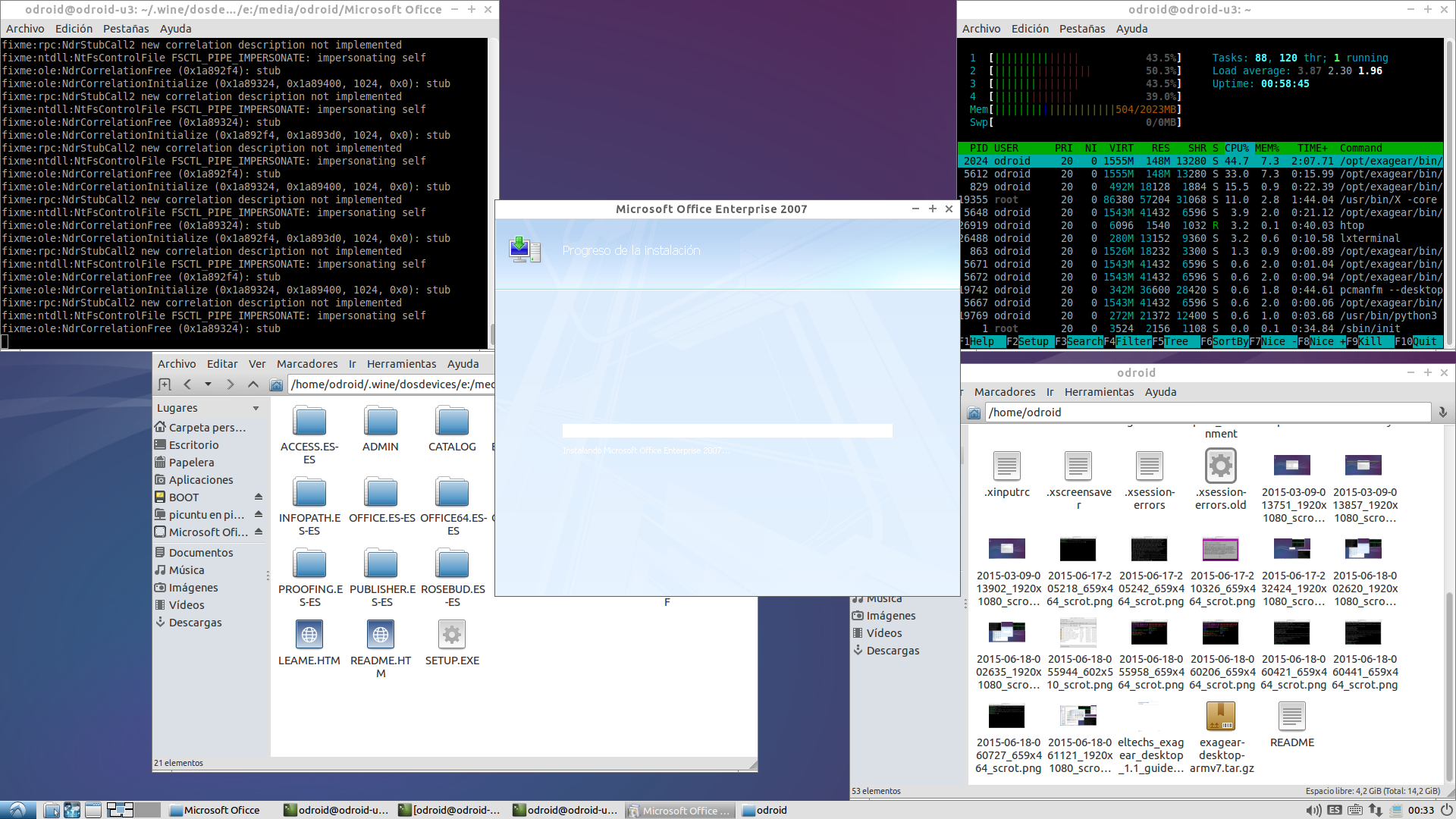1456x819 pixels.
Task: Open the Ver menu in file manager
Action: tap(257, 364)
